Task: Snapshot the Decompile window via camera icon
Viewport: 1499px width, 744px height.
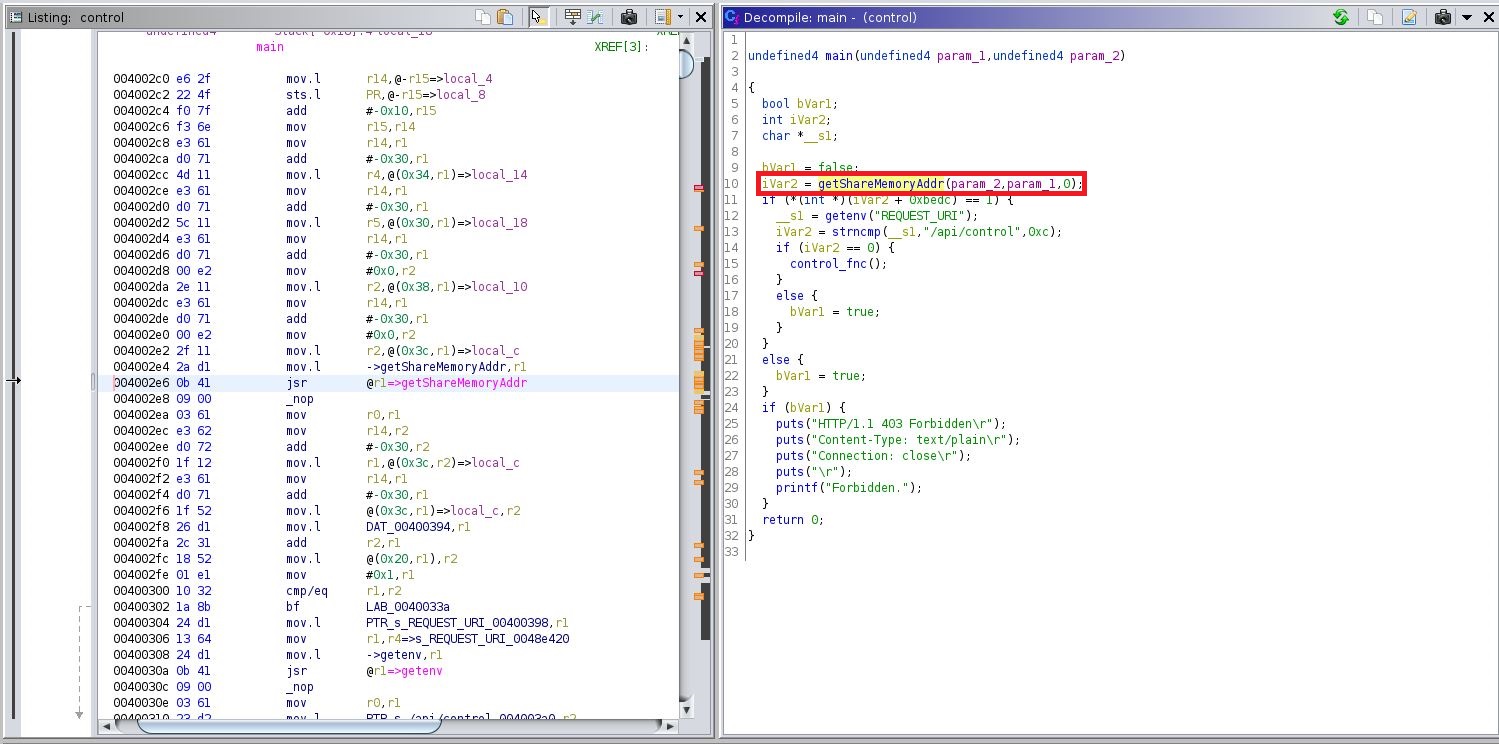Action: (x=1442, y=17)
